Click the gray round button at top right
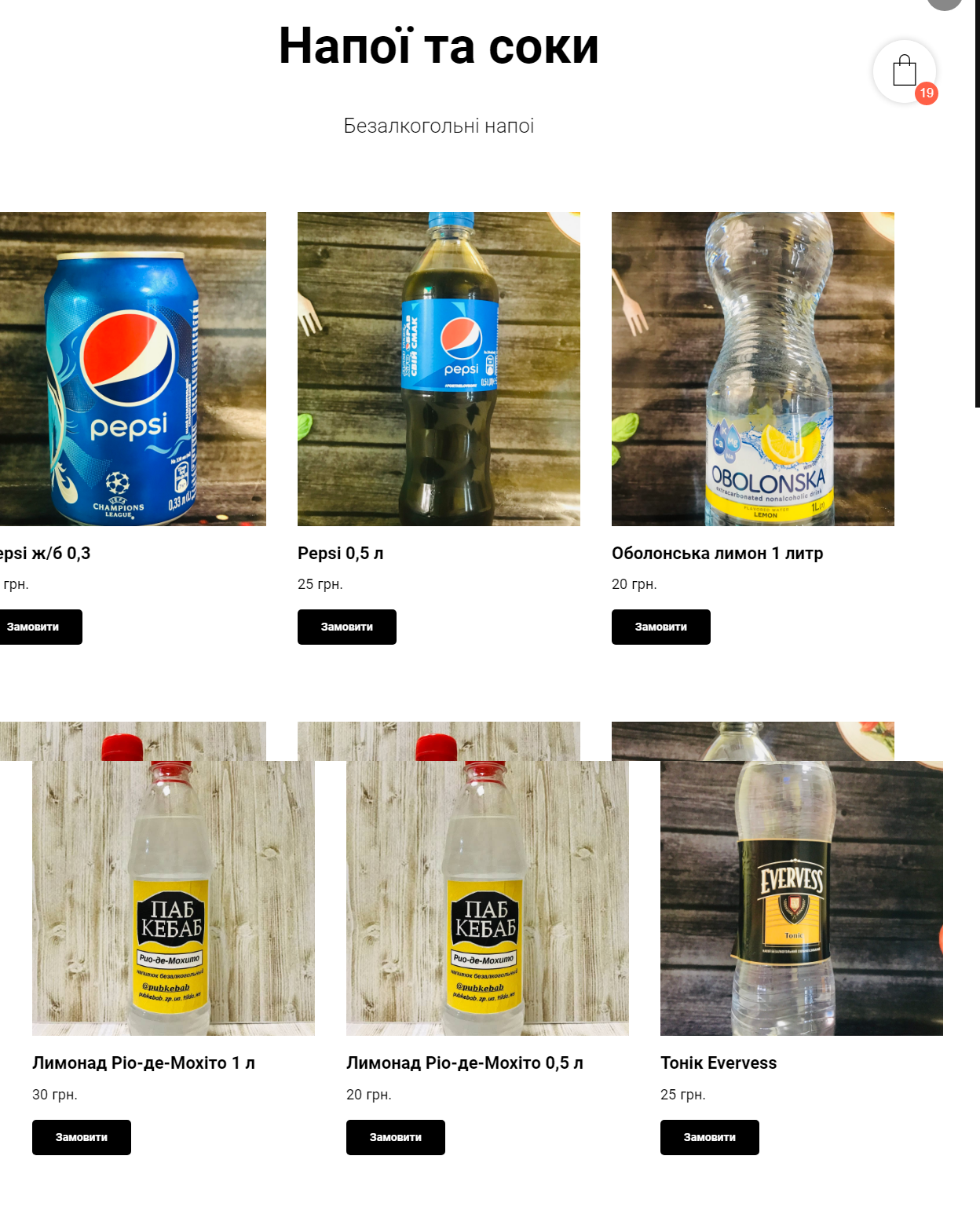980x1207 pixels. [945, 3]
